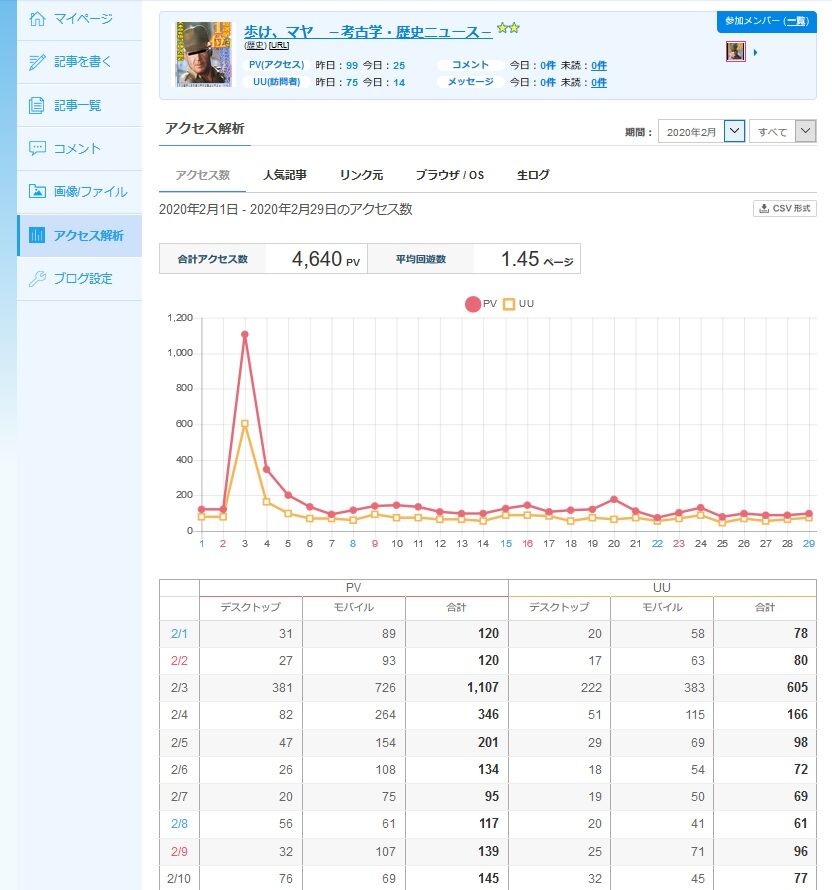Viewport: 832px width, 890px height.
Task: Switch to リンク元 tab
Action: 361,175
